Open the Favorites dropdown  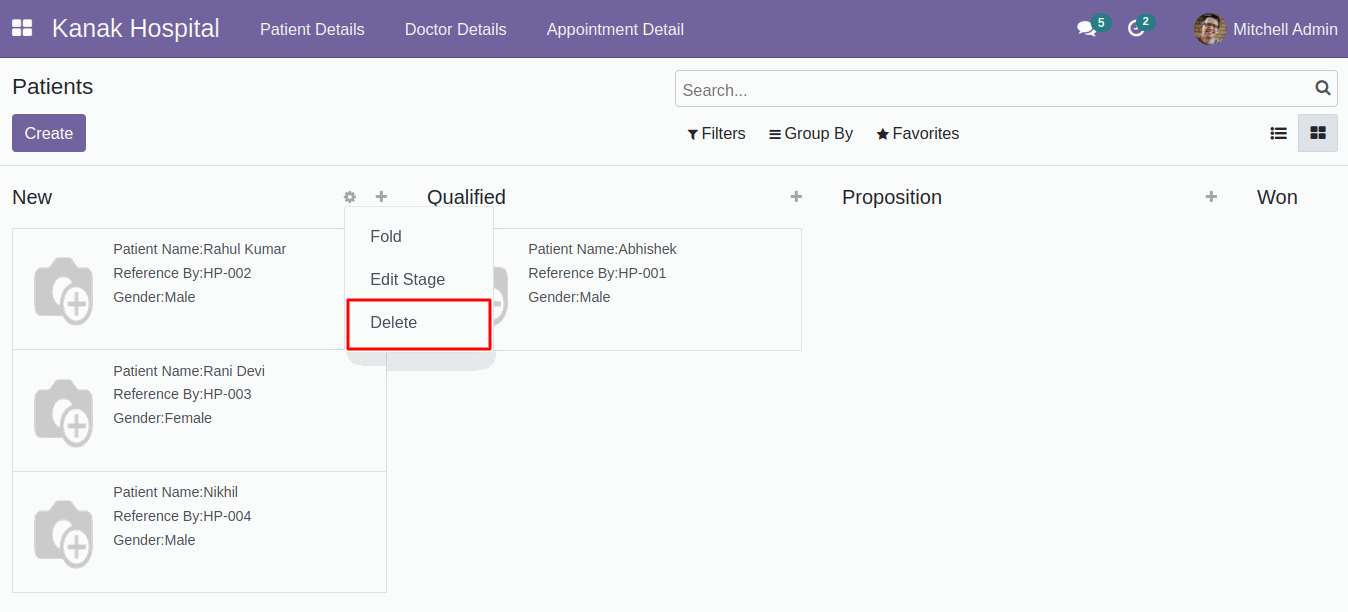(x=918, y=133)
